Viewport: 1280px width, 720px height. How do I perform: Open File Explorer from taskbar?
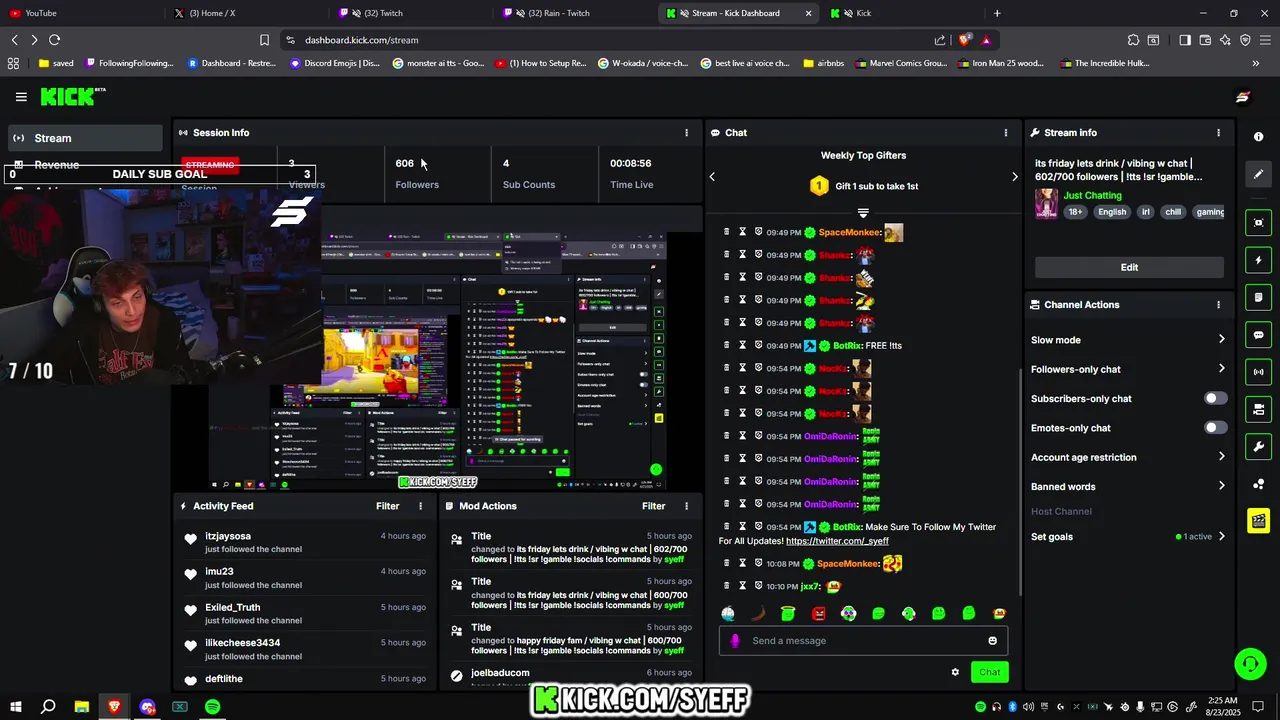click(82, 707)
